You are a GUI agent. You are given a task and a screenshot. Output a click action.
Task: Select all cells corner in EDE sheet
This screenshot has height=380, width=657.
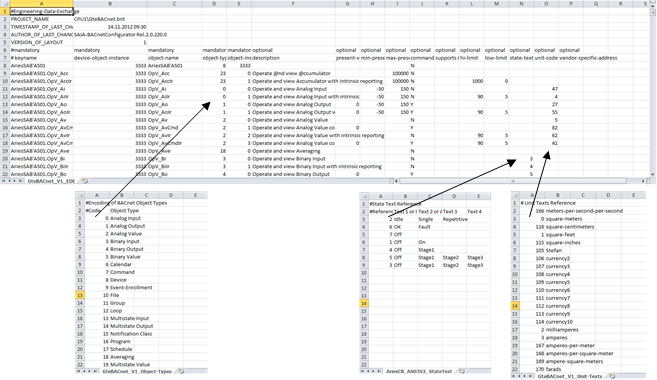[x=5, y=3]
